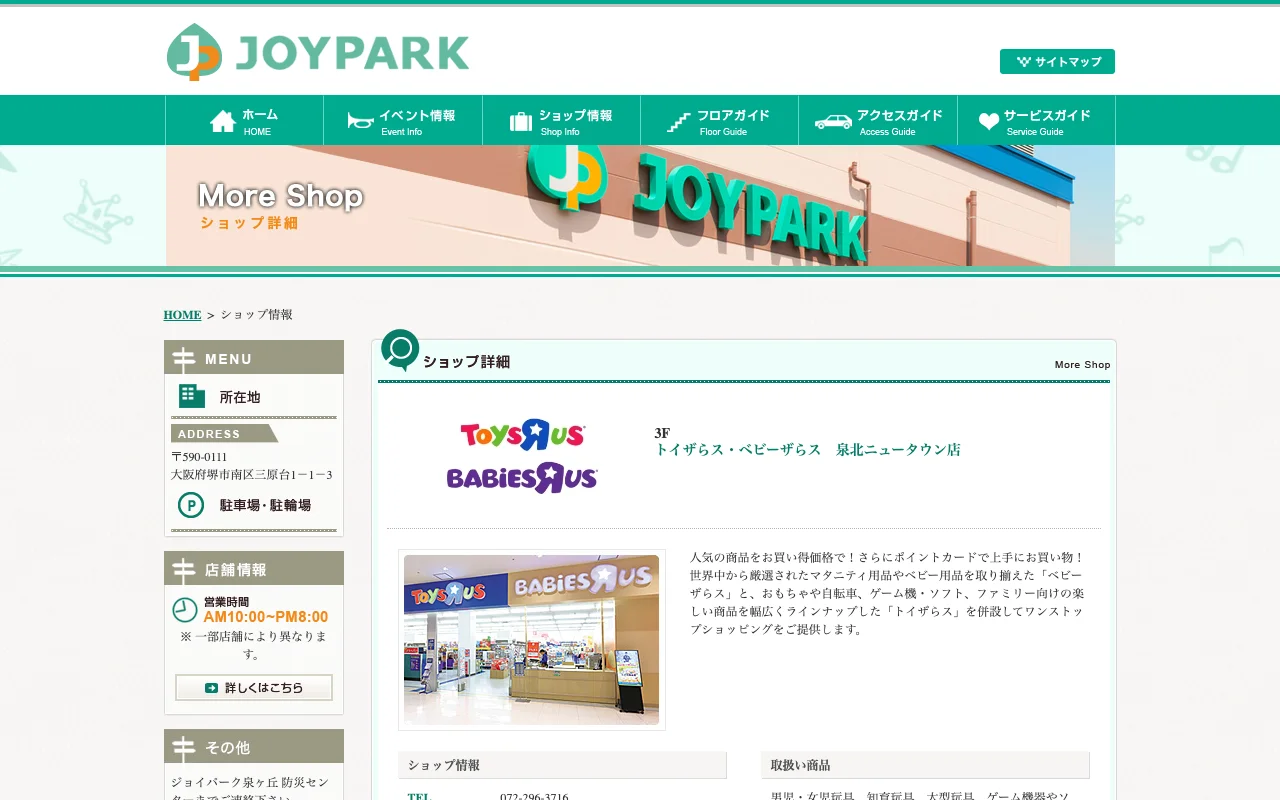
Task: Click the AM10:00~PM8:00 hours text
Action: [x=266, y=617]
